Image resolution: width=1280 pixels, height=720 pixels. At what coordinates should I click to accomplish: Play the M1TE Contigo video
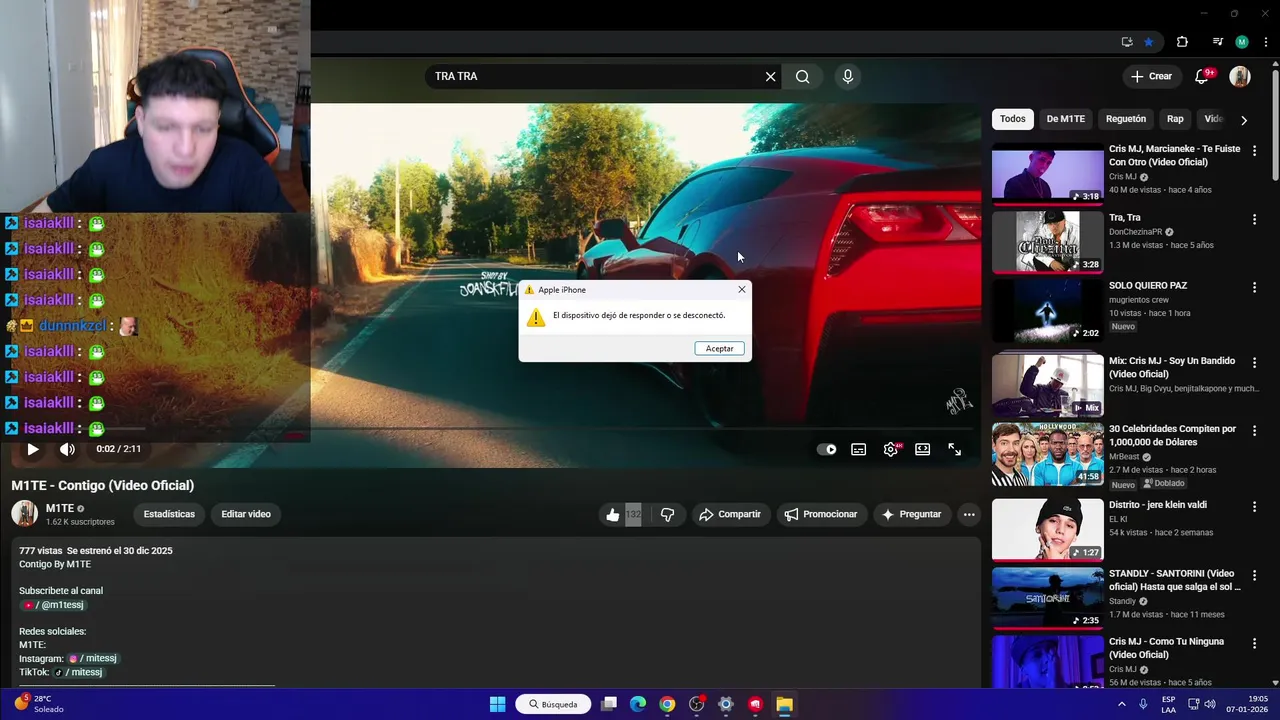33,450
